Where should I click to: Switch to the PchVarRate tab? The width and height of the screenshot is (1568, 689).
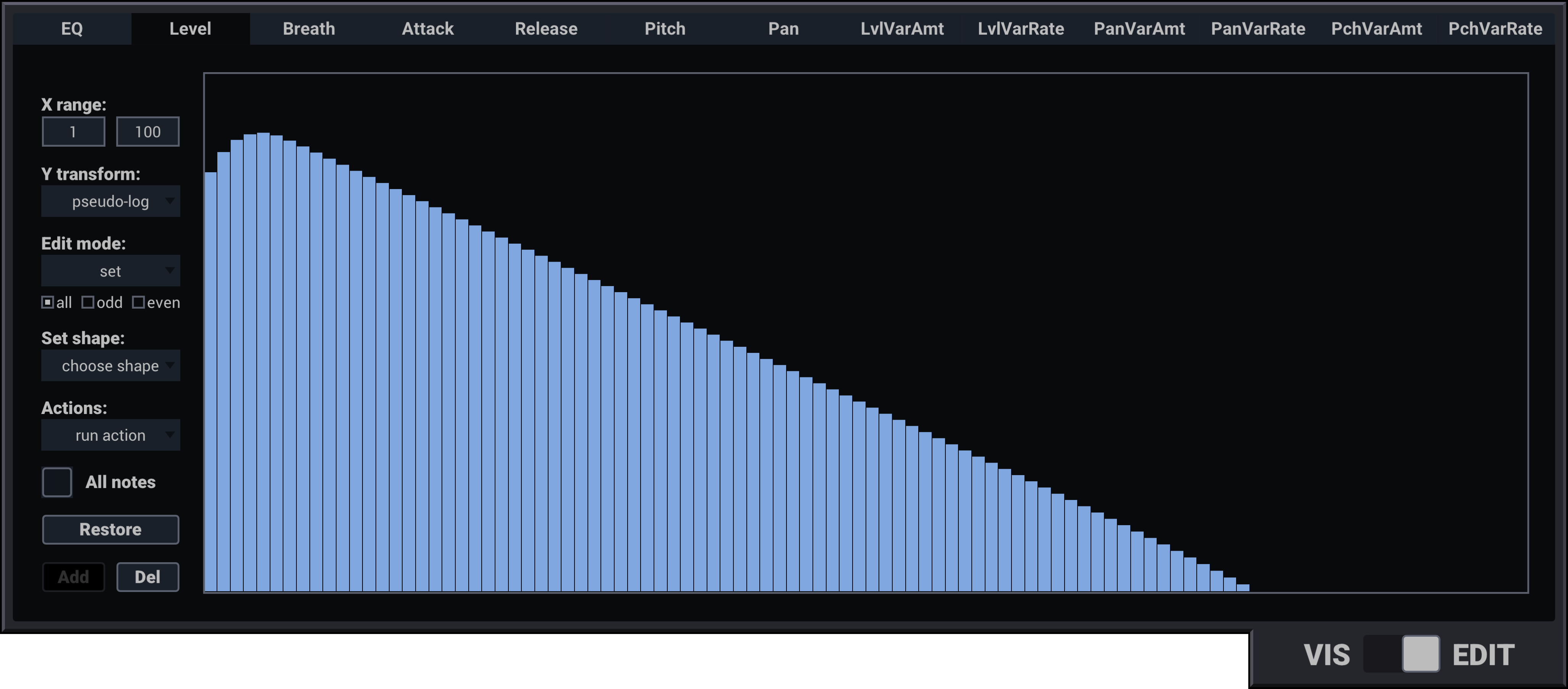[x=1495, y=29]
